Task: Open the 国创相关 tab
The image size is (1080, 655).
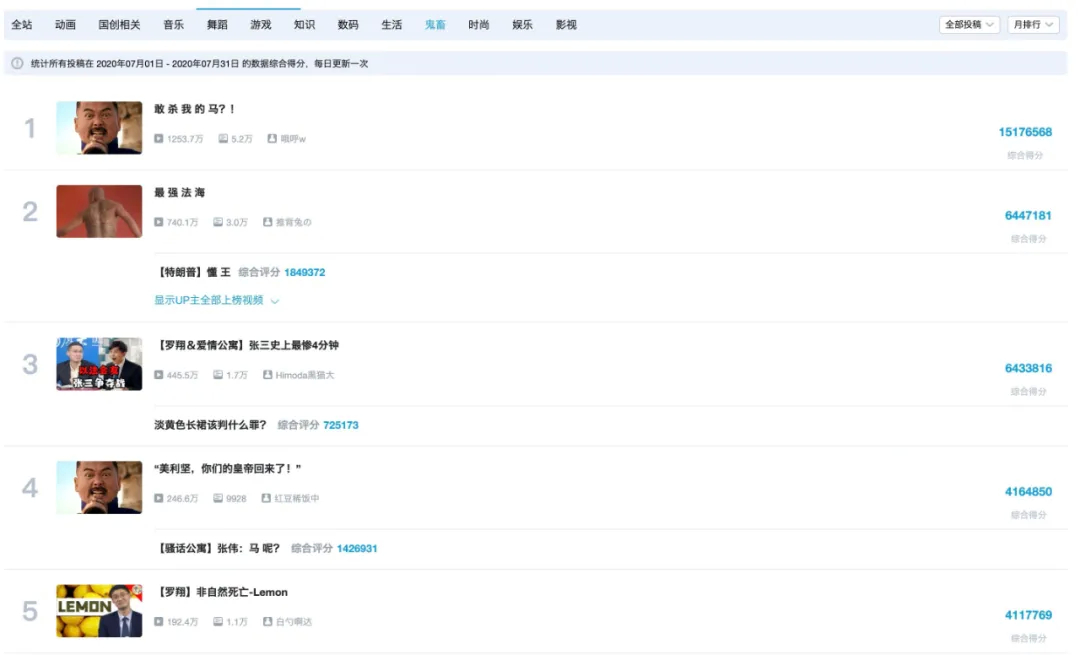Action: [x=119, y=25]
